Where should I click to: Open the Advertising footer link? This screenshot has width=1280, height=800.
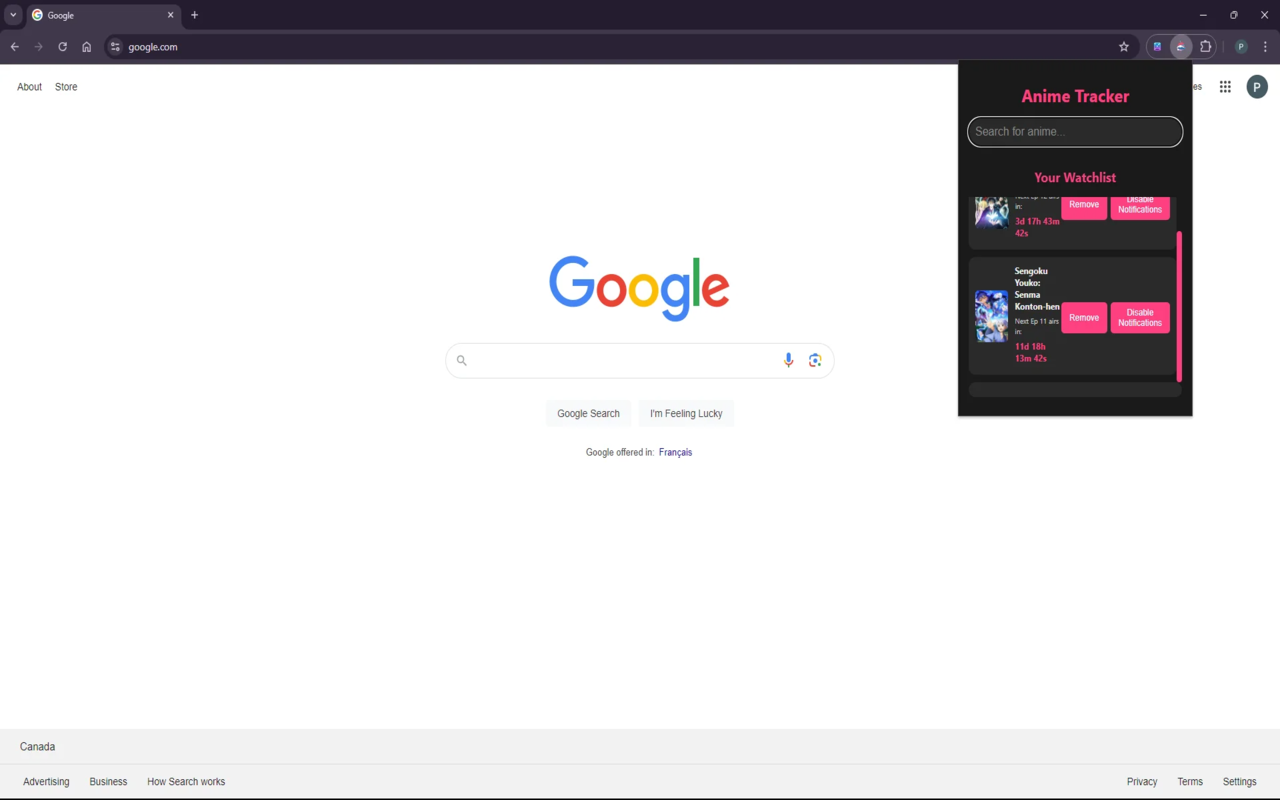tap(46, 782)
